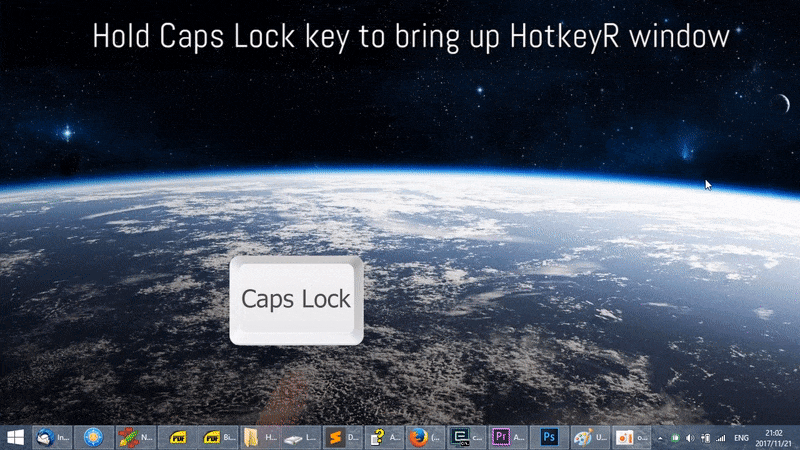
Task: Switch to Adobe Premiere Pro
Action: (508, 437)
